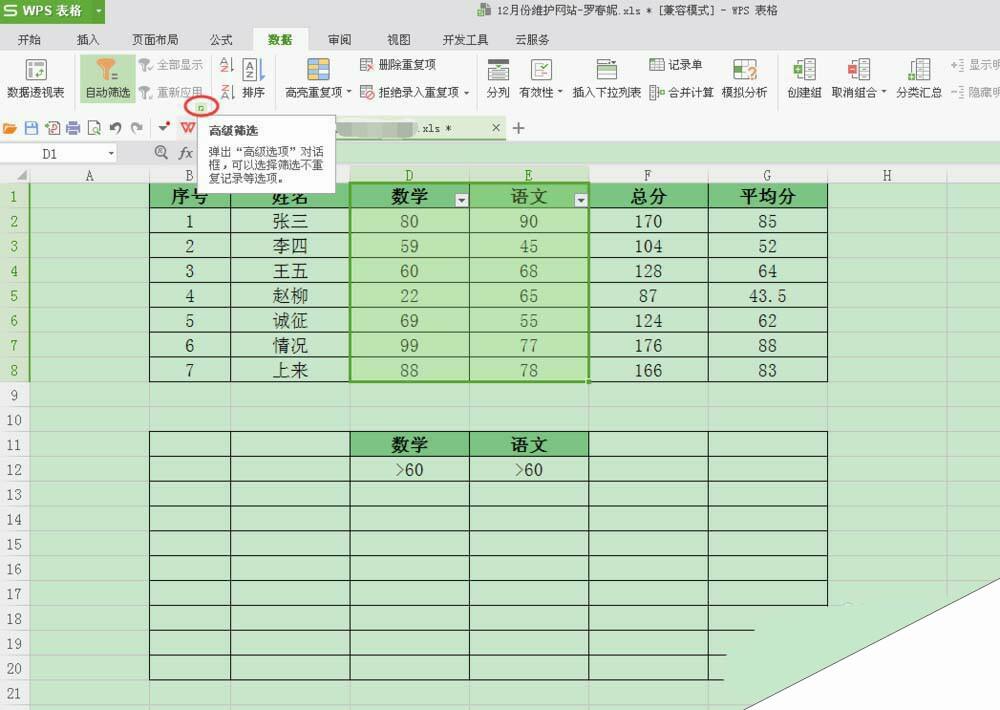The image size is (1000, 710).
Task: Click the magnifier icon beside formula bar
Action: point(161,152)
